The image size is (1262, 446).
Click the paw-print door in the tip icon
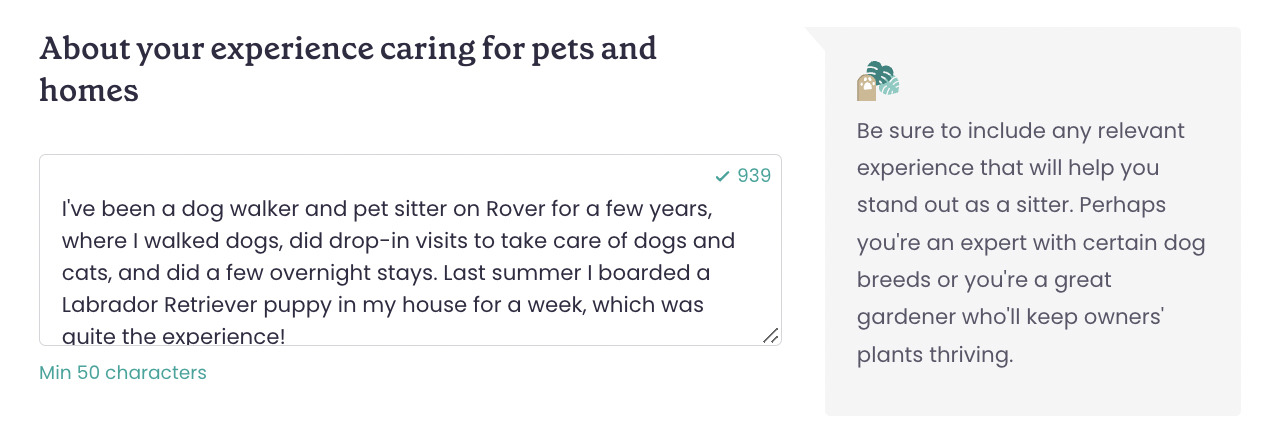click(x=867, y=88)
